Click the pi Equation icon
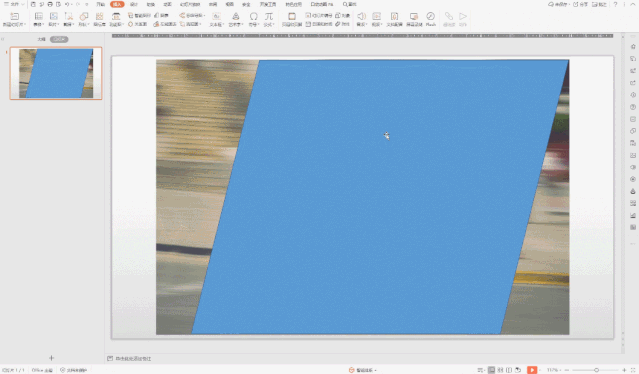 [269, 16]
